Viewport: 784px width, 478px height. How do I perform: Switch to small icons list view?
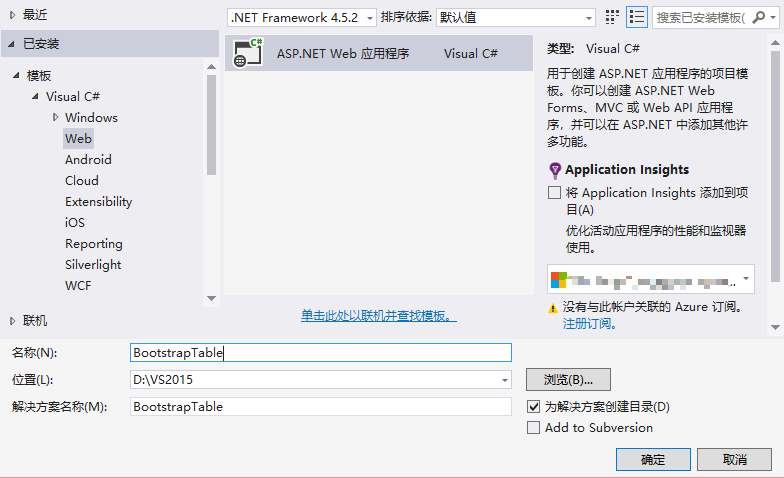[637, 18]
